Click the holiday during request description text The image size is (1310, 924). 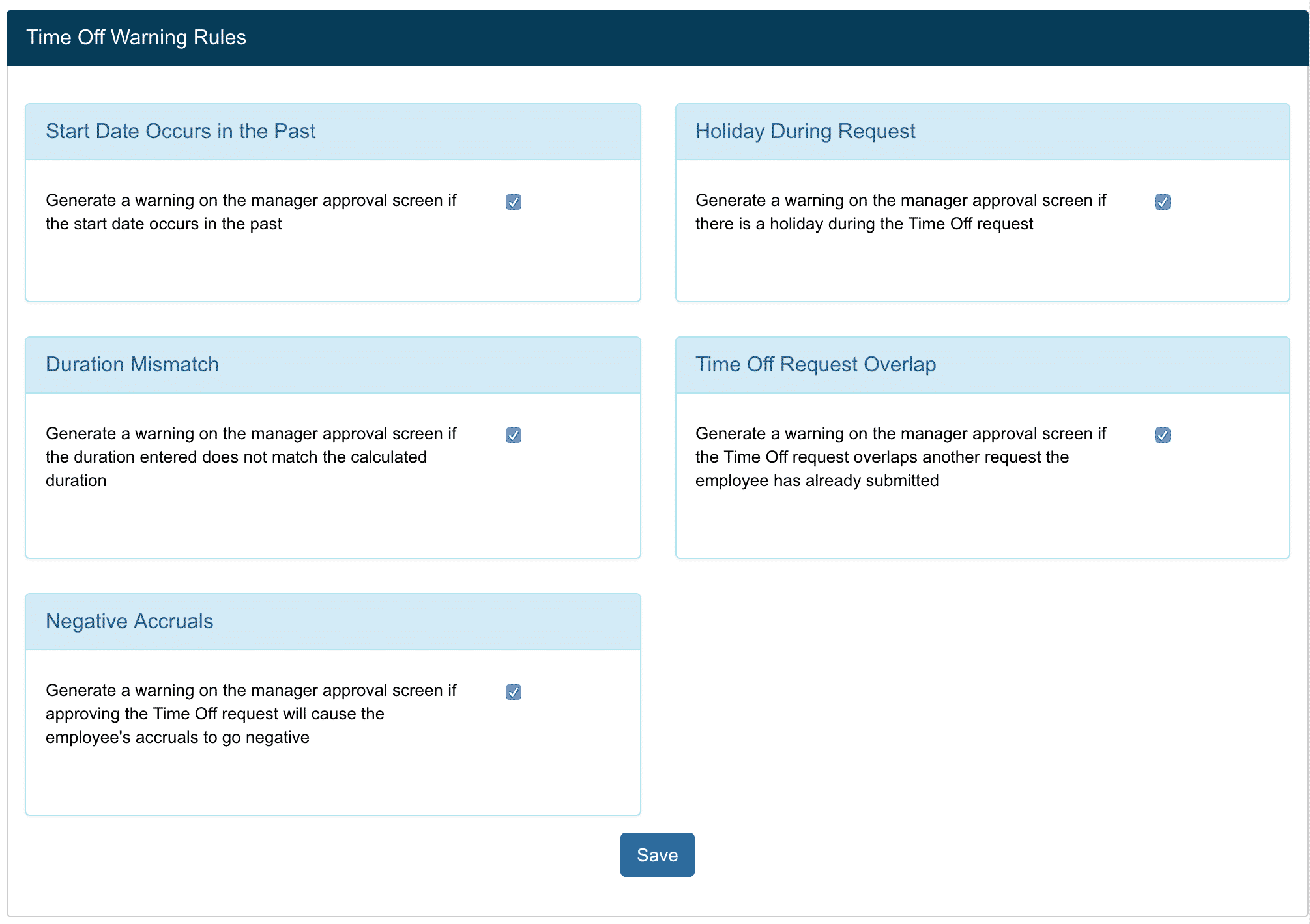[x=899, y=212]
